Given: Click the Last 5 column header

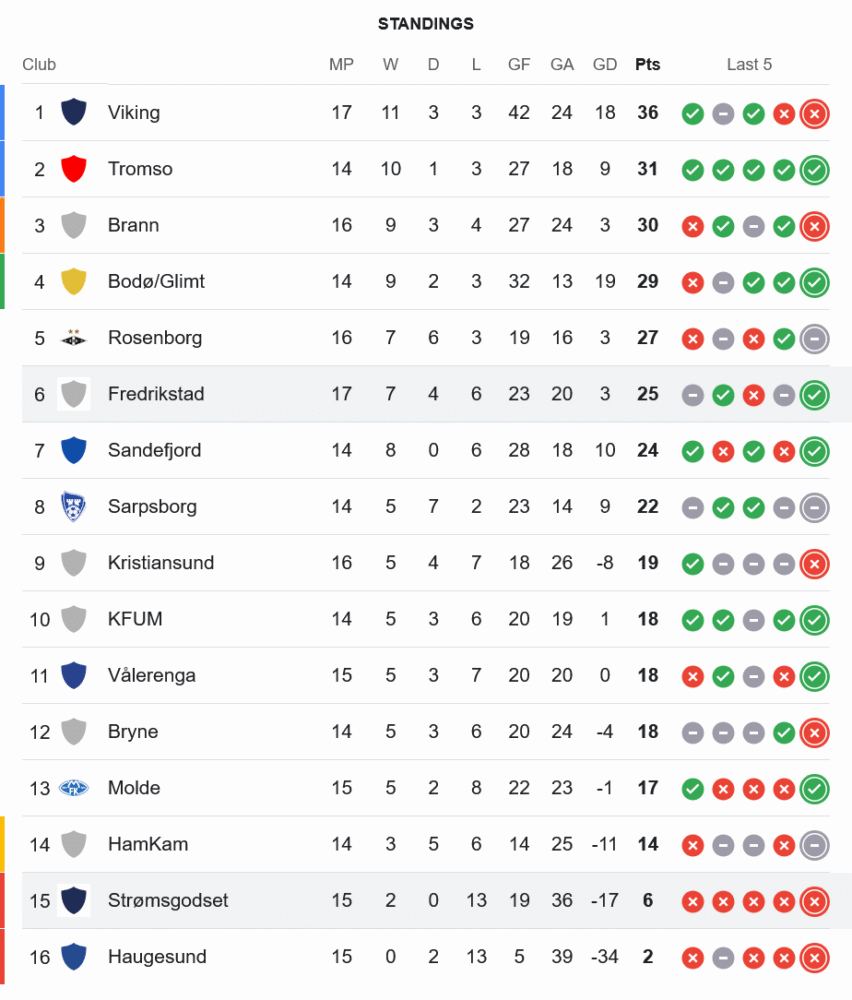Looking at the screenshot, I should click(749, 65).
